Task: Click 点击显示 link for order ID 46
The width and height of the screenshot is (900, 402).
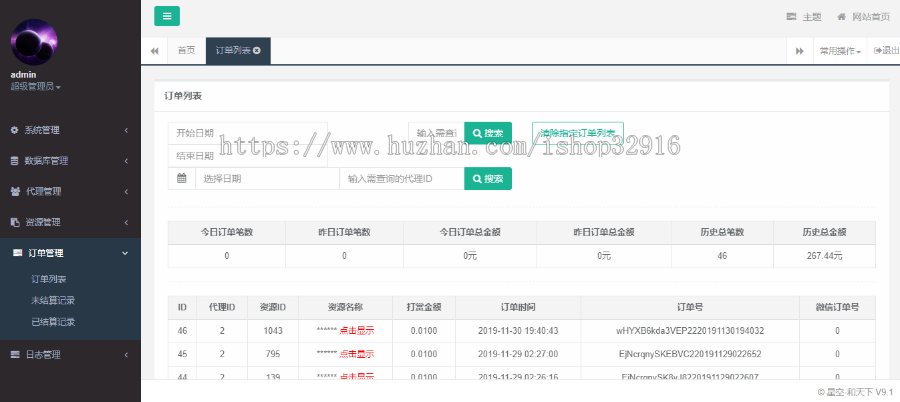Action: click(x=357, y=330)
